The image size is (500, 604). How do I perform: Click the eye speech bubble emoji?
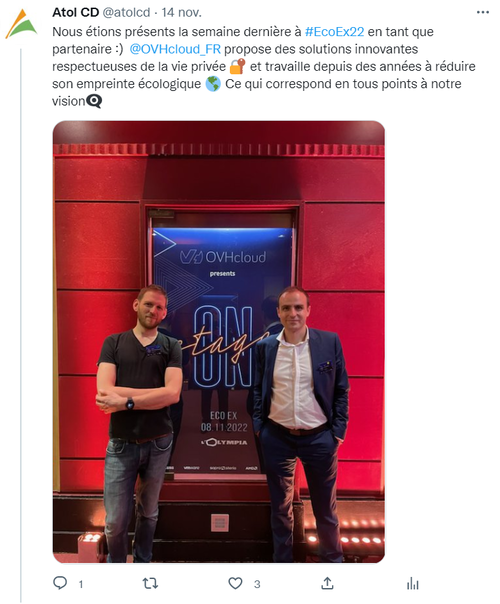[94, 101]
